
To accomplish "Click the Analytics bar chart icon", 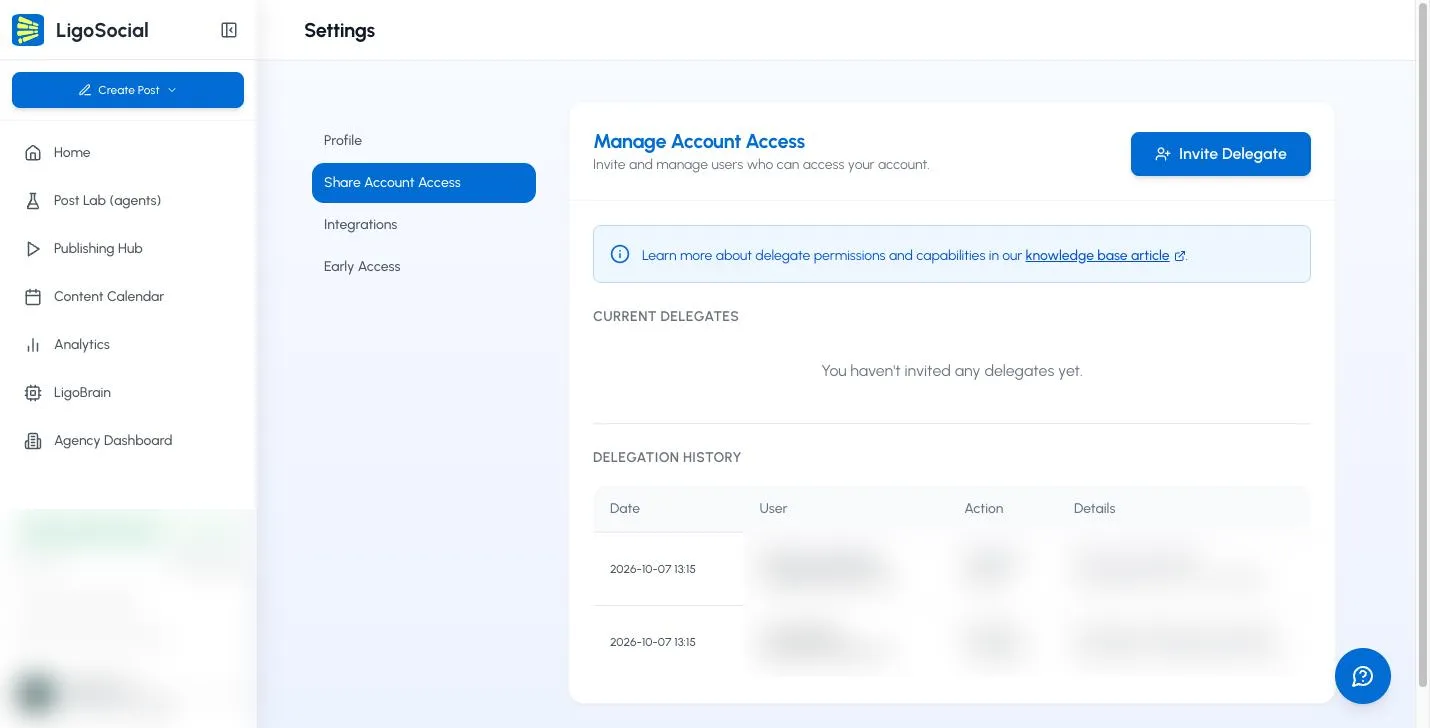I will tap(33, 345).
